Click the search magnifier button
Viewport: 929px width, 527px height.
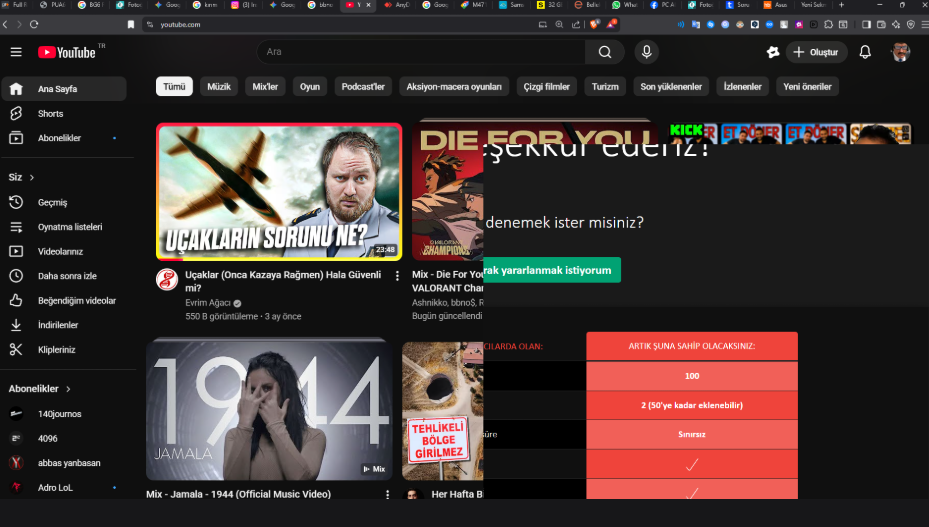coord(604,52)
